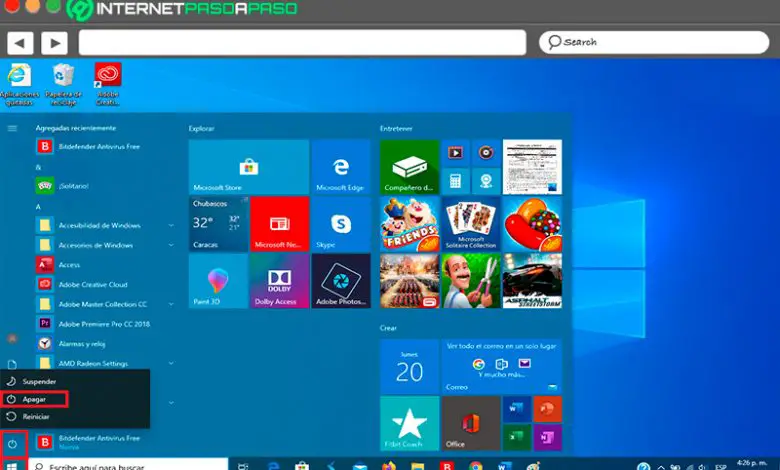Open the Gardenscapes game tile

471,281
